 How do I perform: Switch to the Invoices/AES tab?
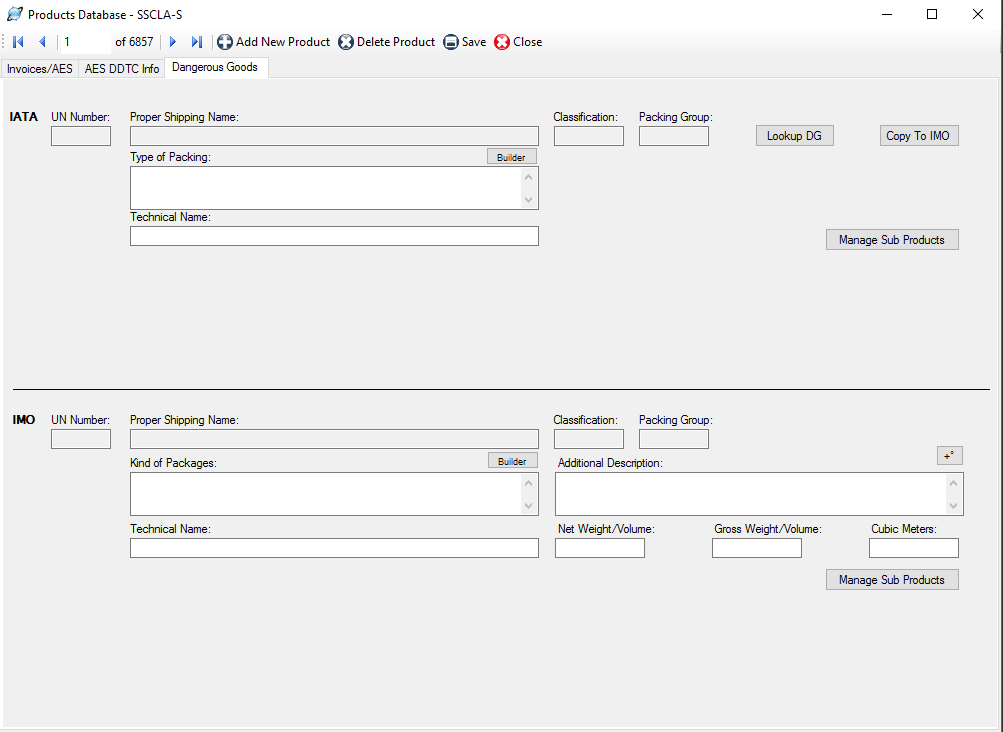tap(39, 69)
